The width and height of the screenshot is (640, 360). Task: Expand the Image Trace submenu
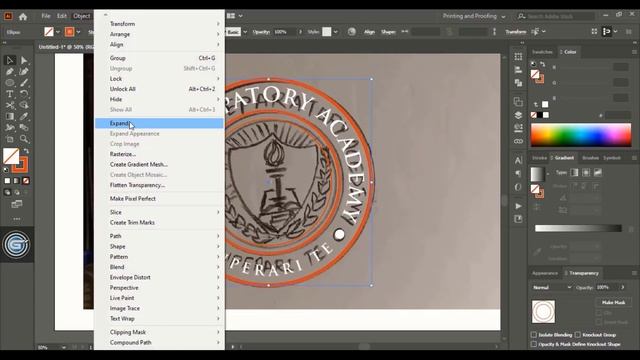coord(159,308)
